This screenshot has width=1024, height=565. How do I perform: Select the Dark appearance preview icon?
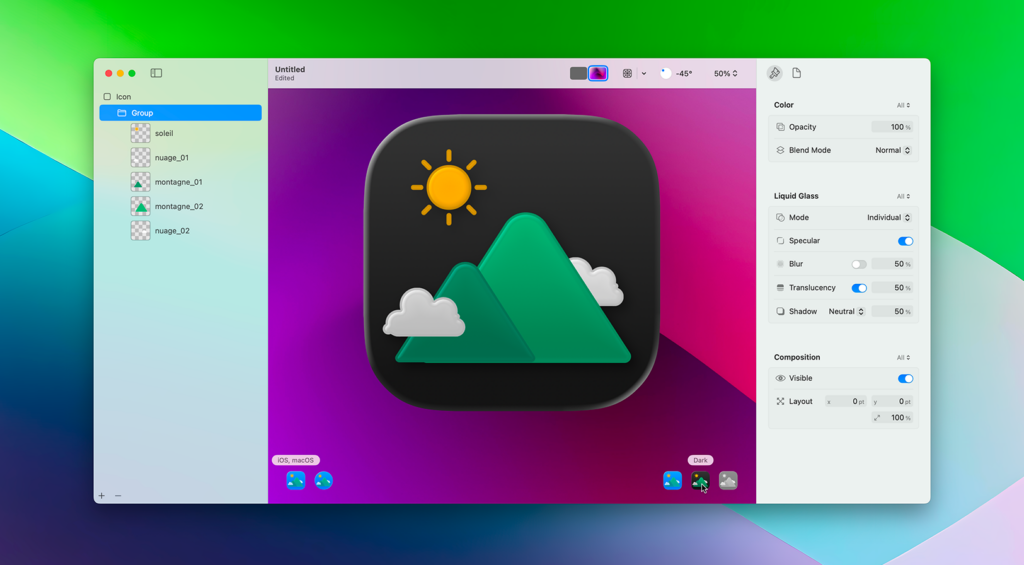coord(700,481)
